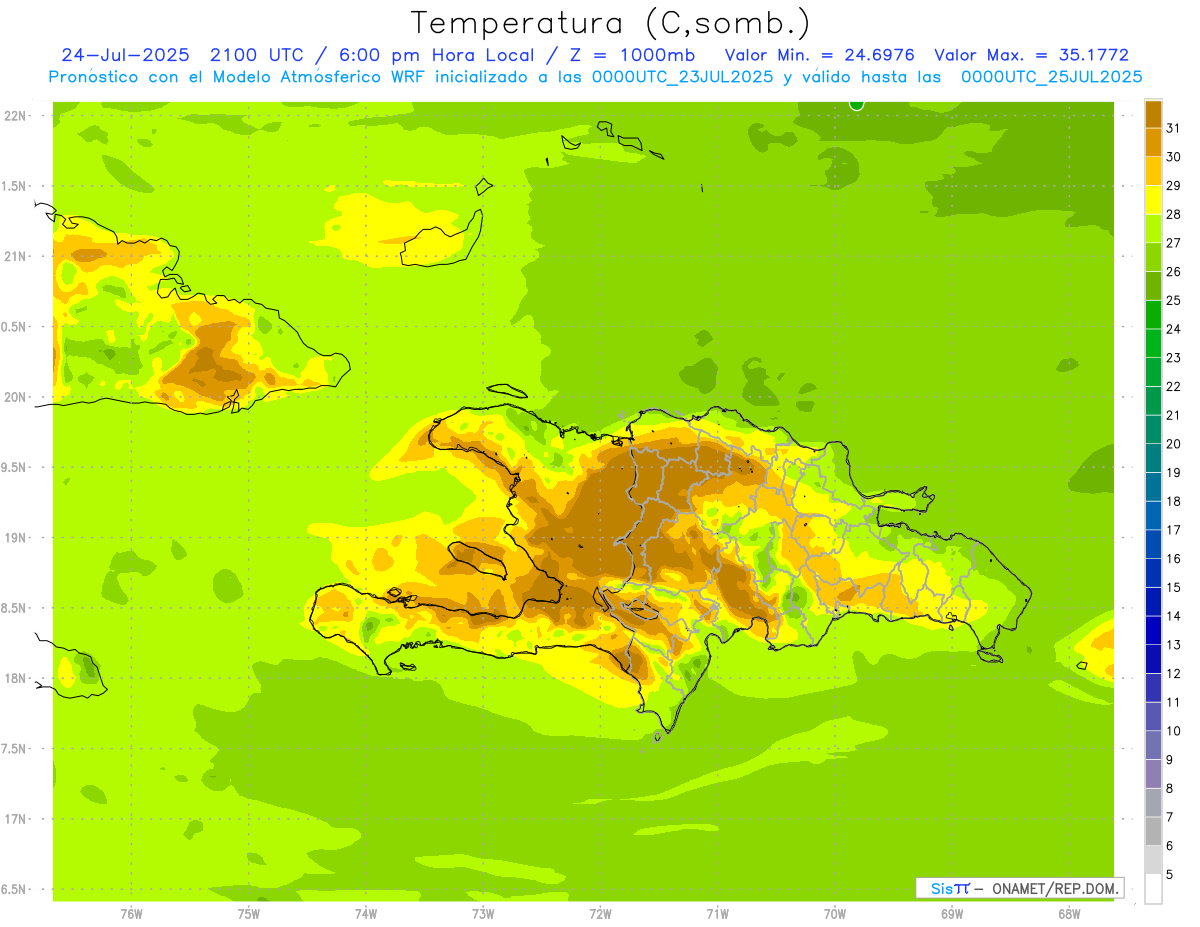
Task: Click the '9' label on the color bar
Action: pyautogui.click(x=1169, y=760)
